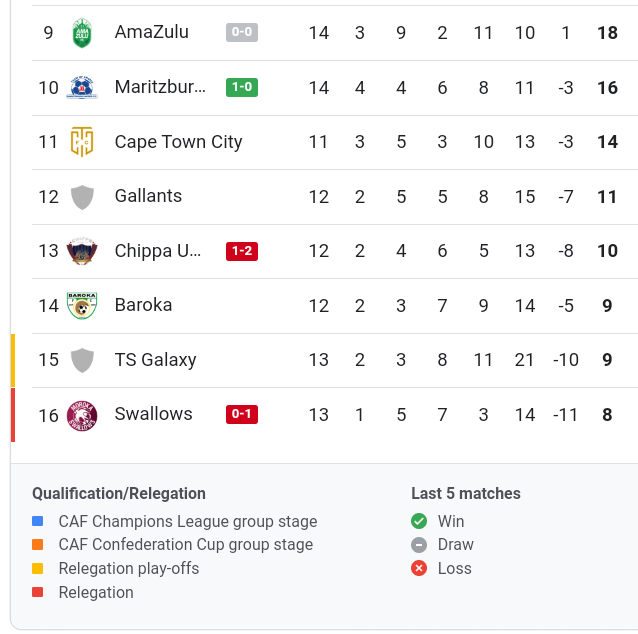Click the Chippa United club crest
The width and height of the screenshot is (638, 634).
click(x=82, y=251)
